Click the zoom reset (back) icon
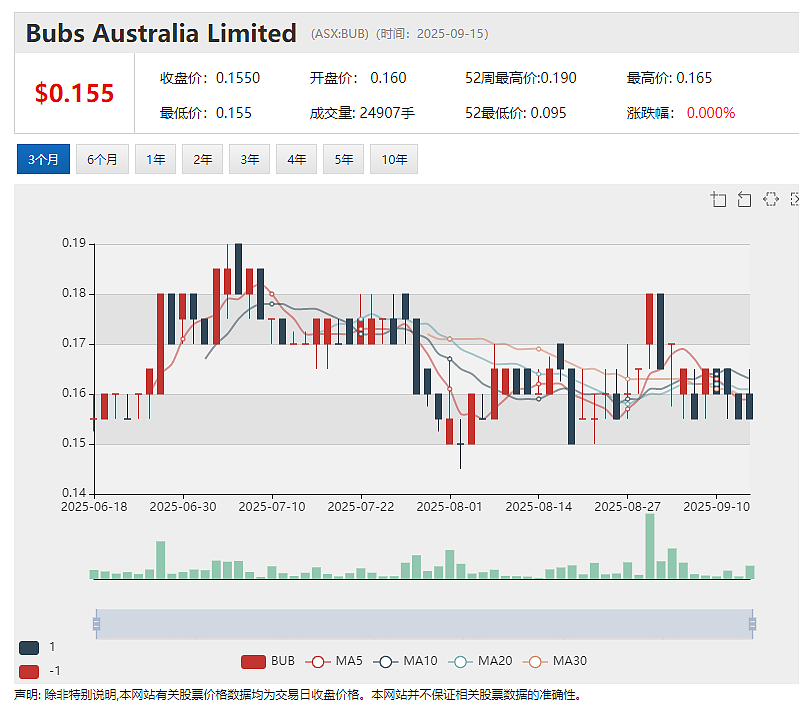This screenshot has height=717, width=811. [x=744, y=199]
